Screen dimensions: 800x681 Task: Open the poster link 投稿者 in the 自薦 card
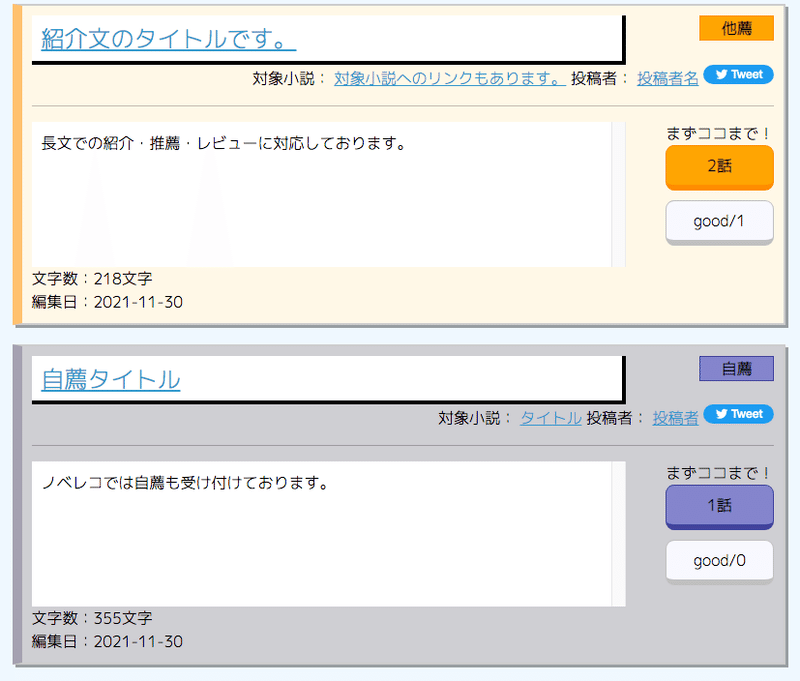(x=675, y=418)
